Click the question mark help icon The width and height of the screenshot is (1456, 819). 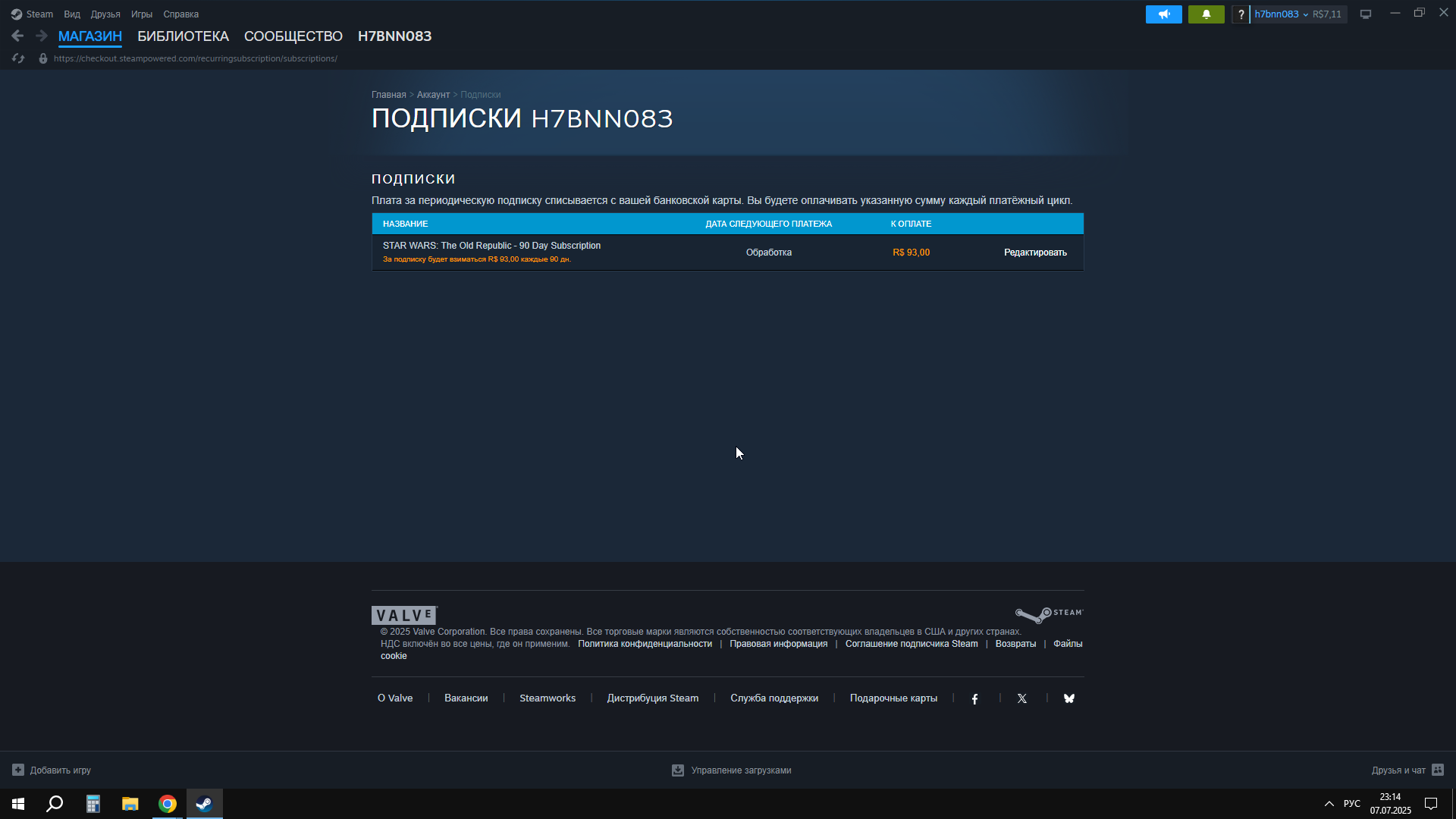click(1241, 14)
